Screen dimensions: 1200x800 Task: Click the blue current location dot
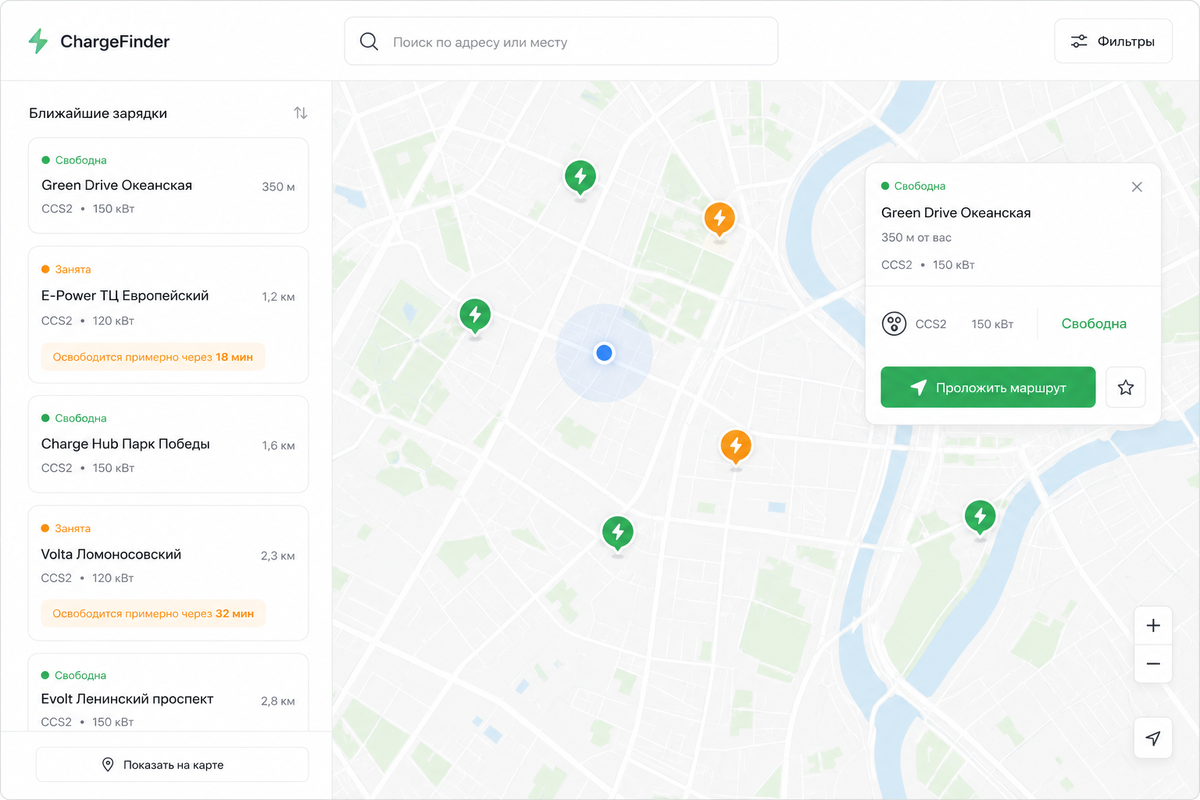click(604, 352)
